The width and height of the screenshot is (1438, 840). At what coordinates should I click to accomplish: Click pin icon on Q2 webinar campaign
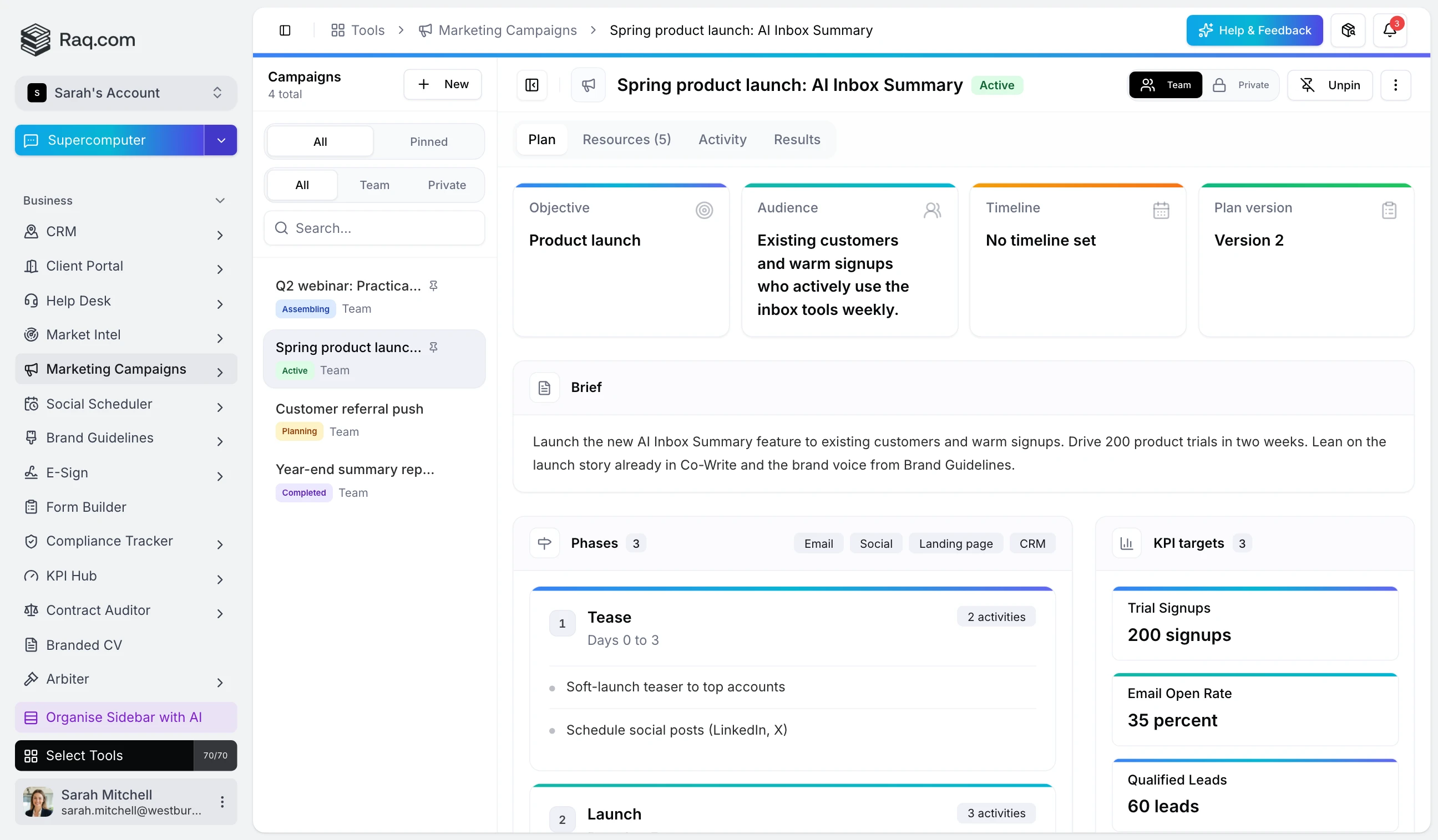click(x=434, y=286)
